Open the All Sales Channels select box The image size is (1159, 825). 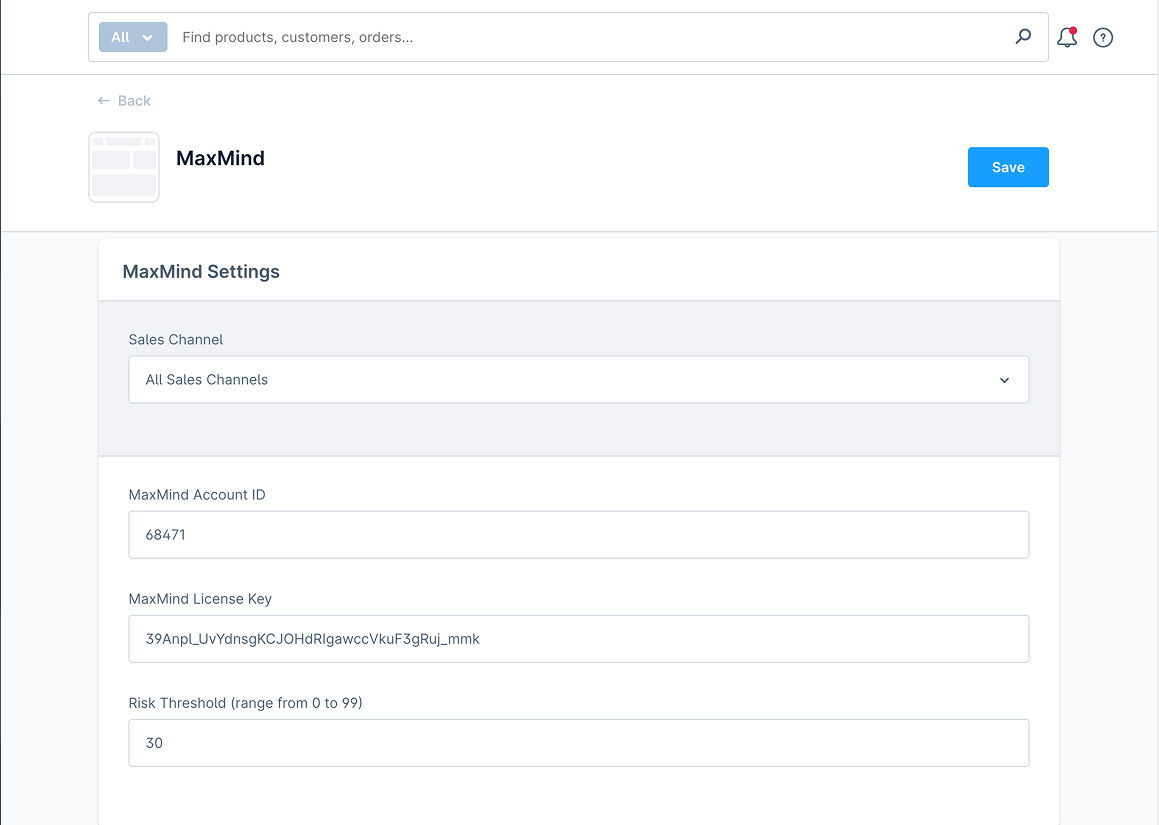(x=578, y=380)
